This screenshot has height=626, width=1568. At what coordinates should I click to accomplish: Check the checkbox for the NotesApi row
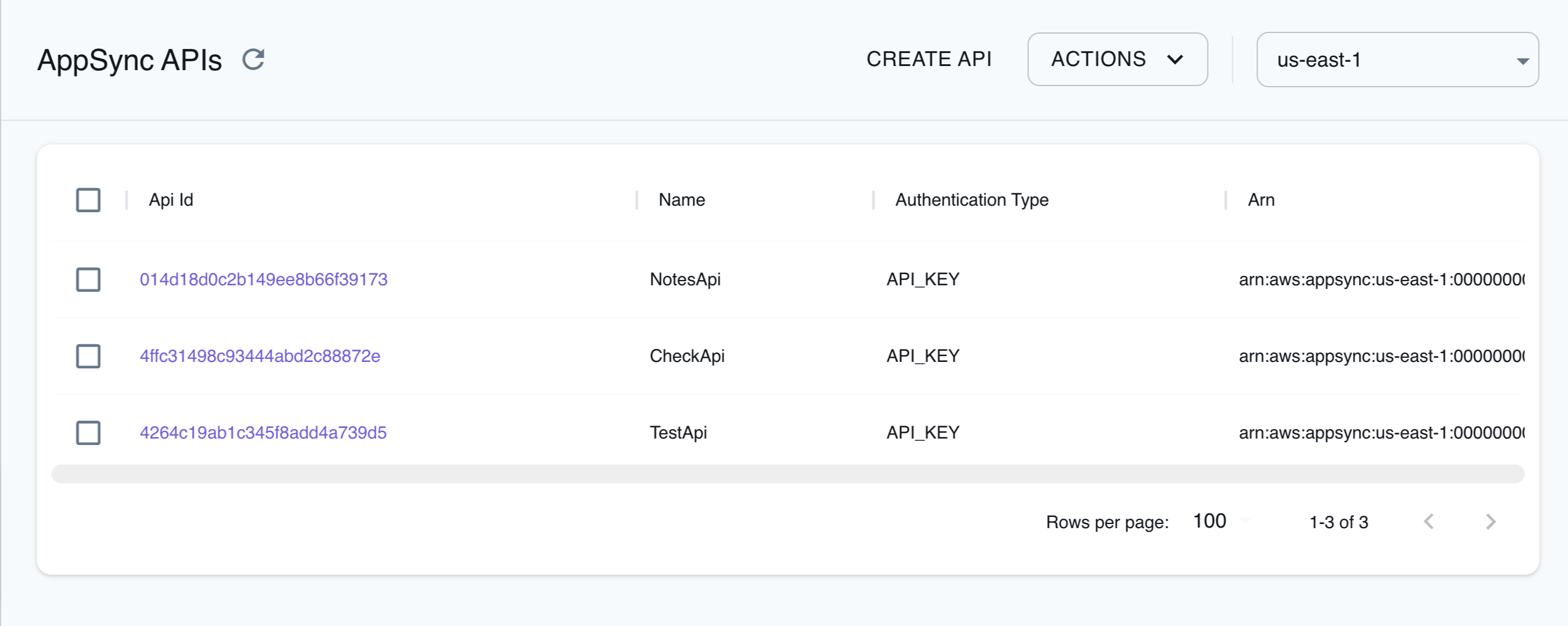[x=88, y=279]
